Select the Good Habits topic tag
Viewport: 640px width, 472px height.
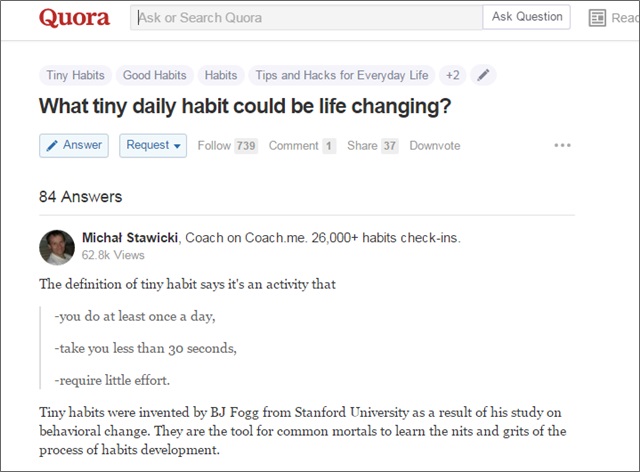(154, 75)
